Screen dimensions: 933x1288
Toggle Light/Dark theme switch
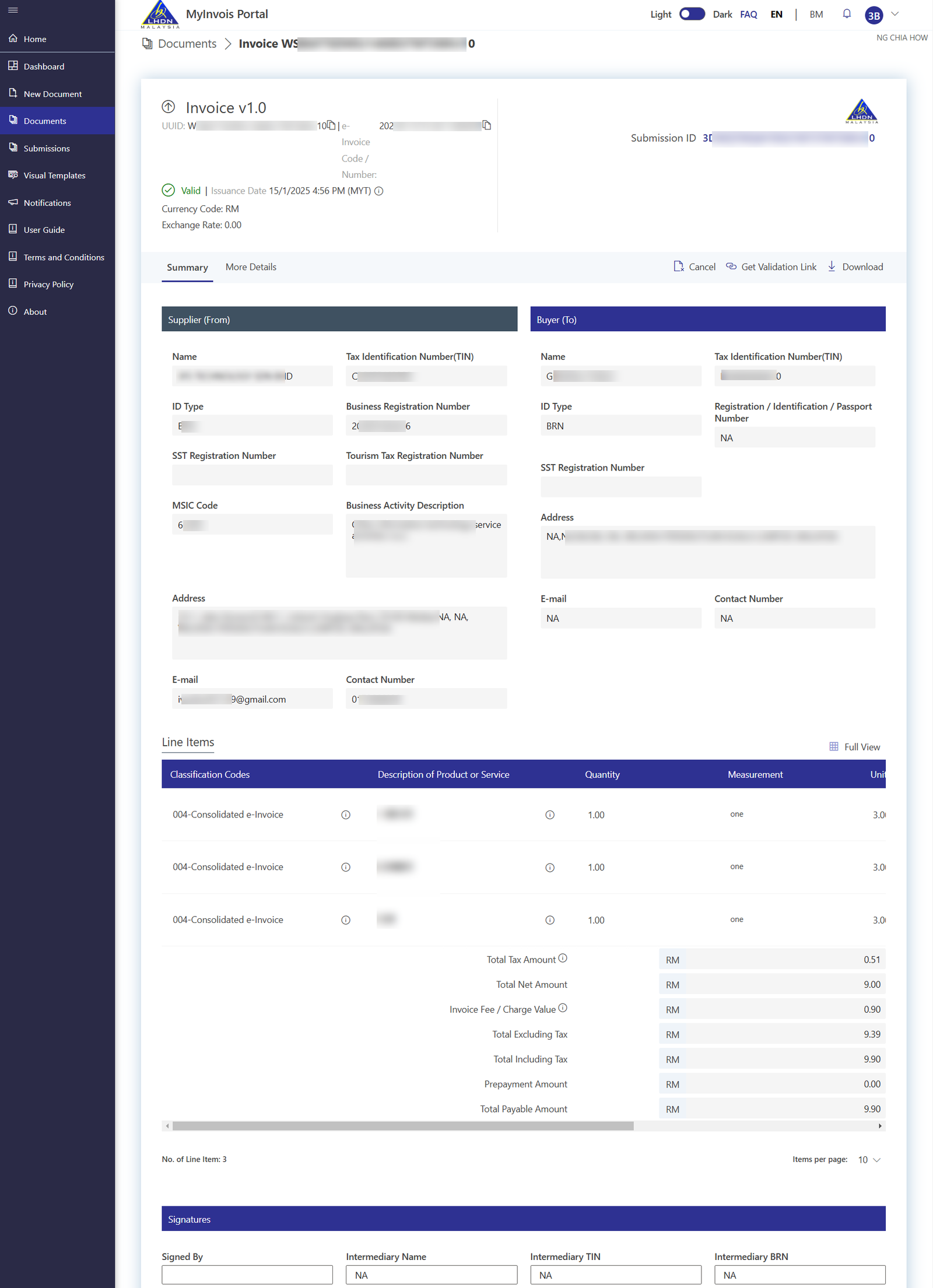tap(692, 14)
